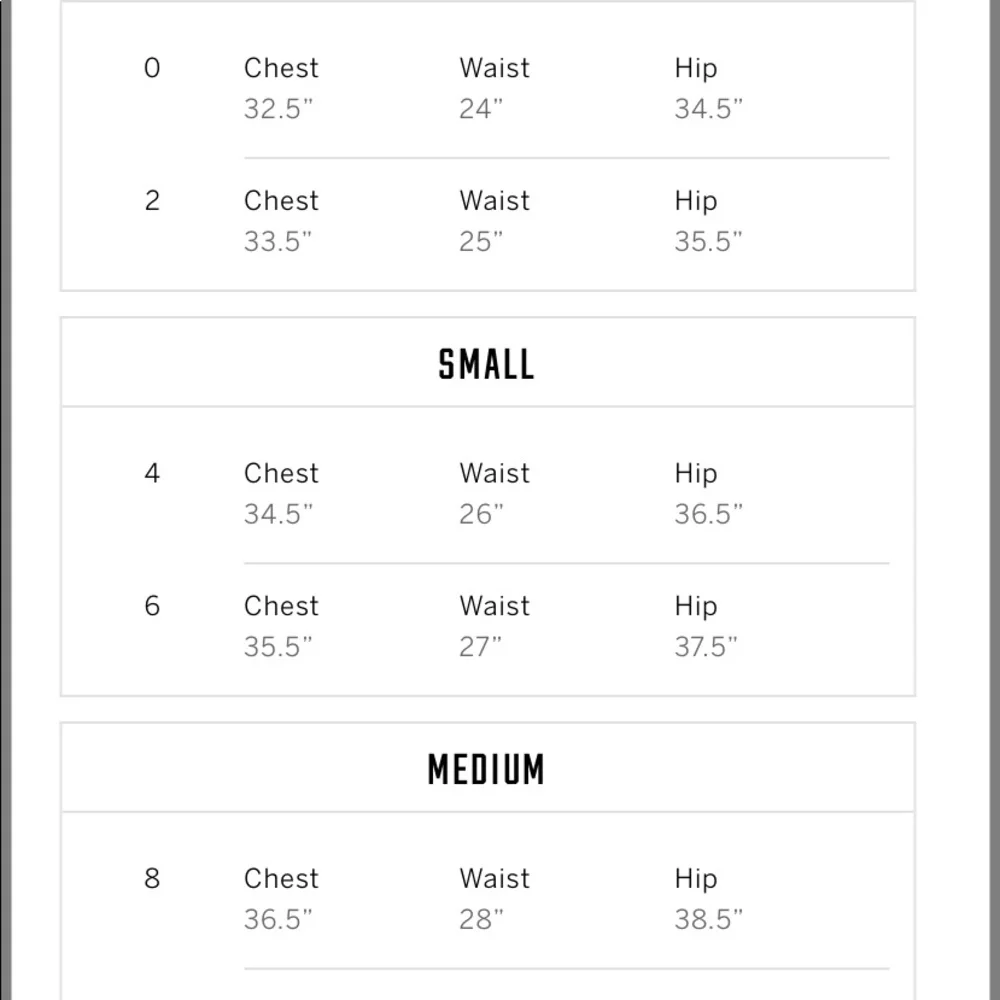Click size 8 row label
The height and width of the screenshot is (1000, 1000).
click(152, 878)
